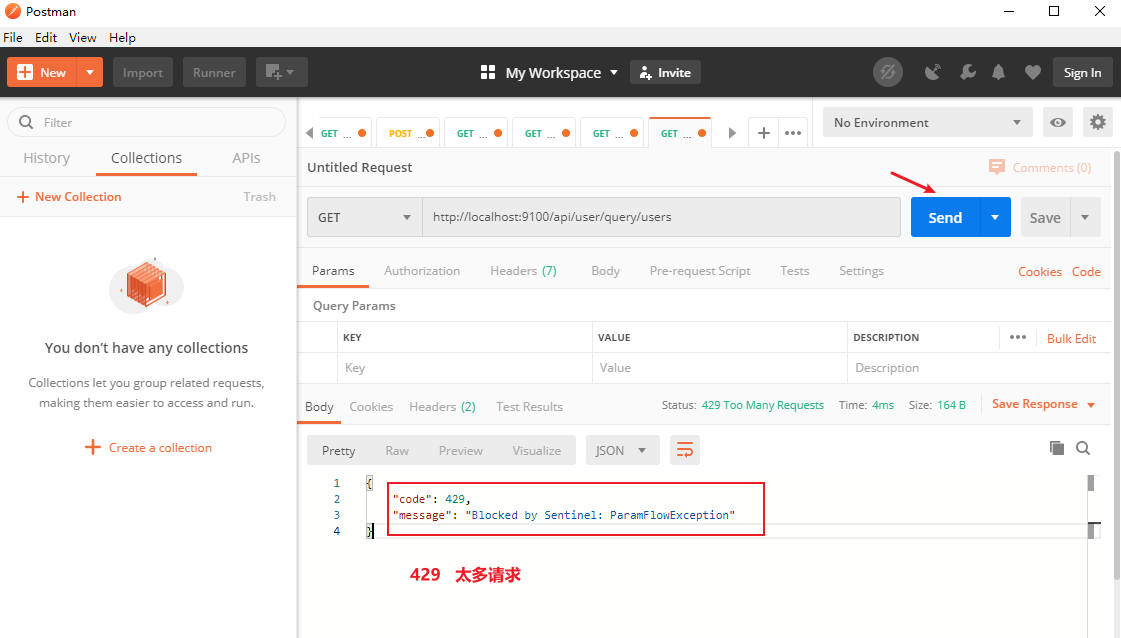The image size is (1121, 638).
Task: Open the JSON format dropdown
Action: tap(622, 450)
